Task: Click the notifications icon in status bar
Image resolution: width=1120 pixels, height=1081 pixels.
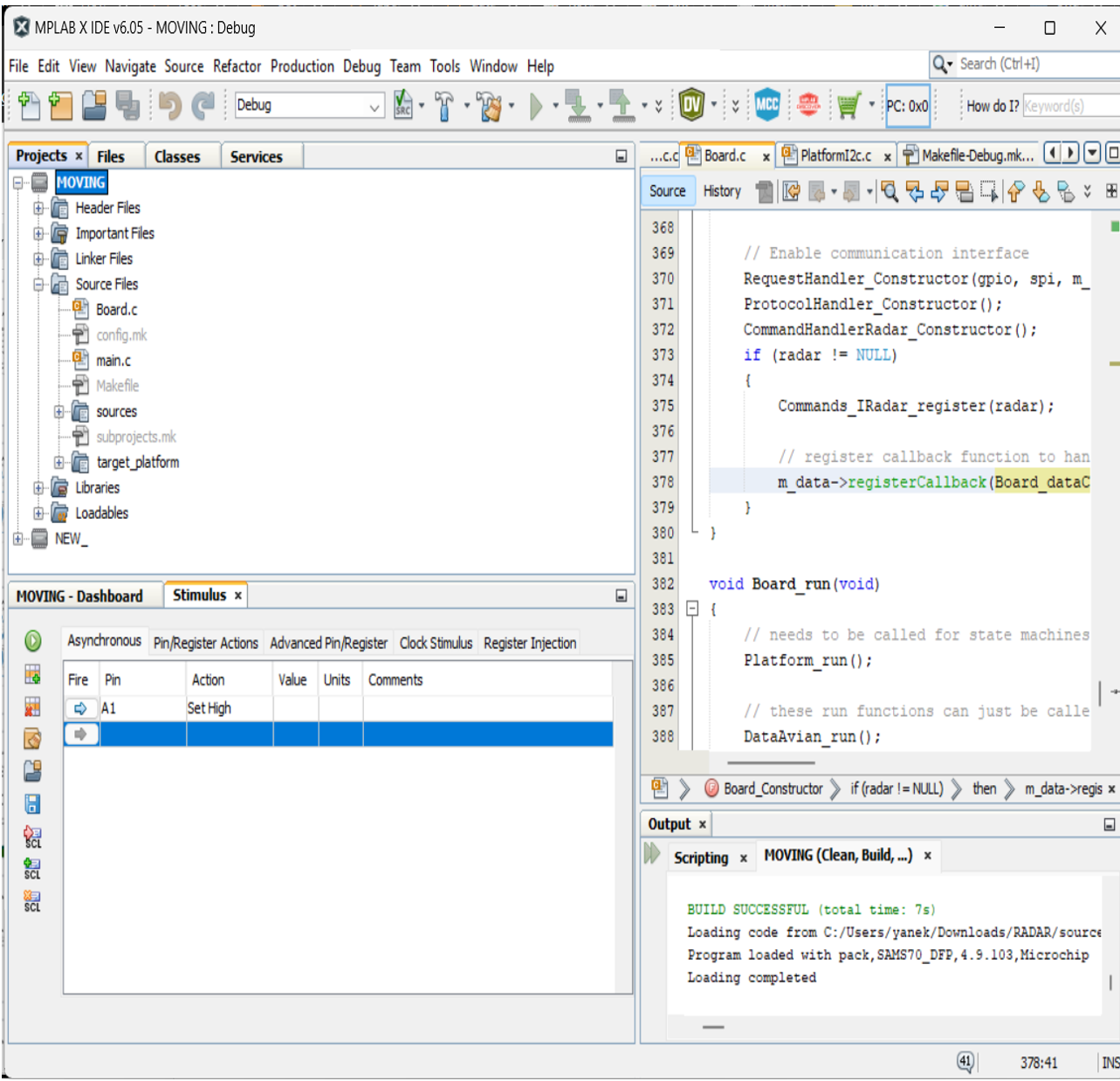Action: (965, 1062)
